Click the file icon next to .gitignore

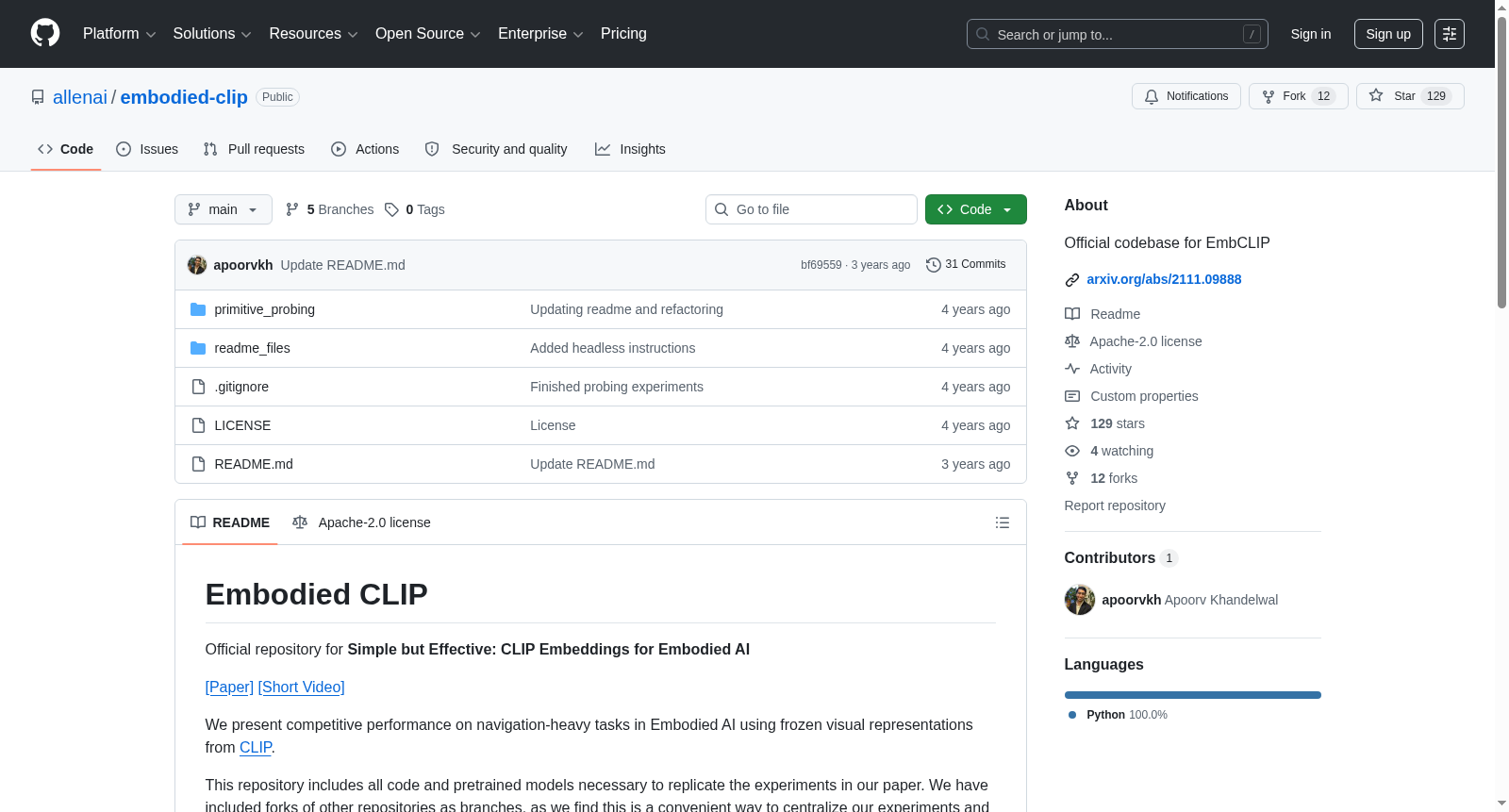tap(198, 387)
